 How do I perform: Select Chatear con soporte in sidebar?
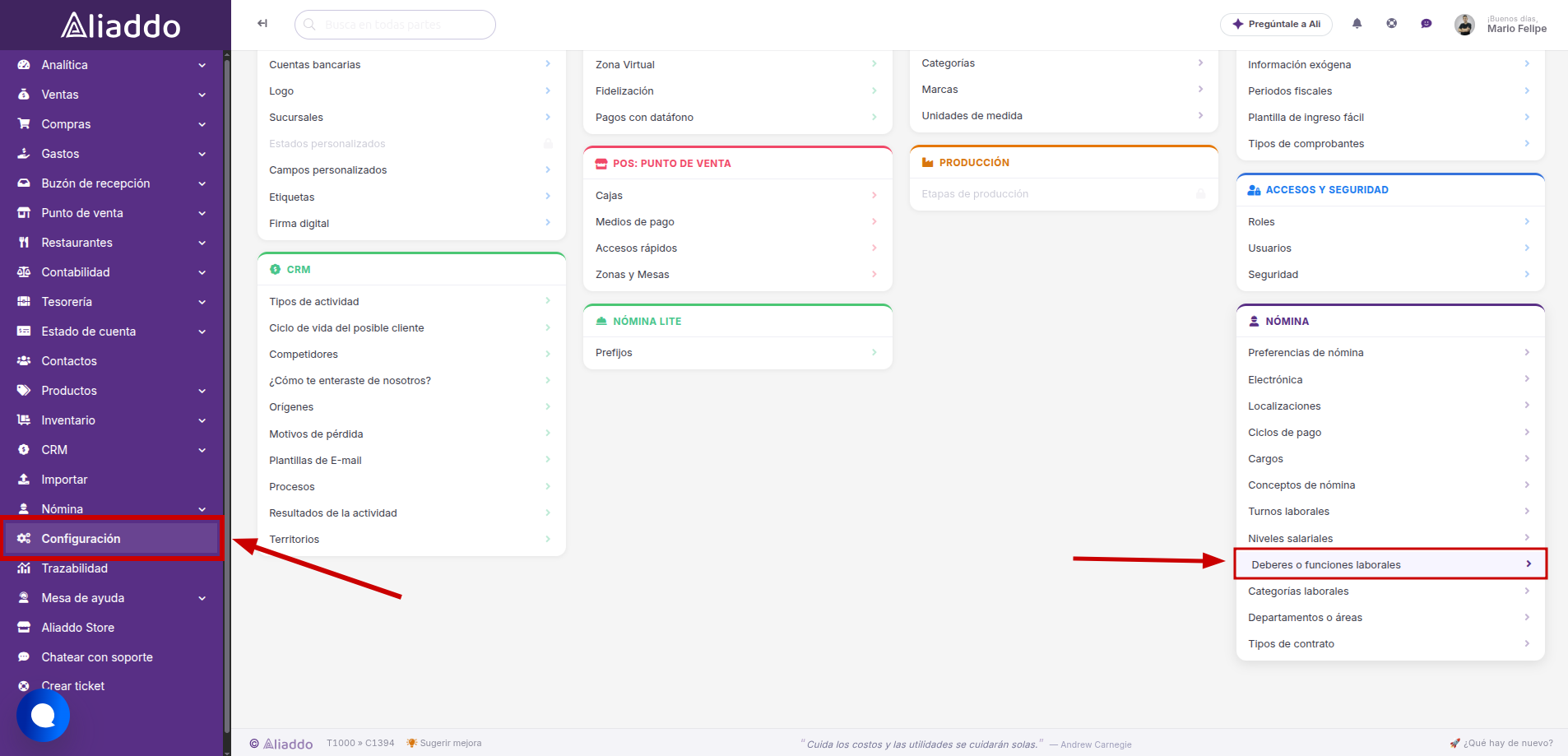(112, 657)
